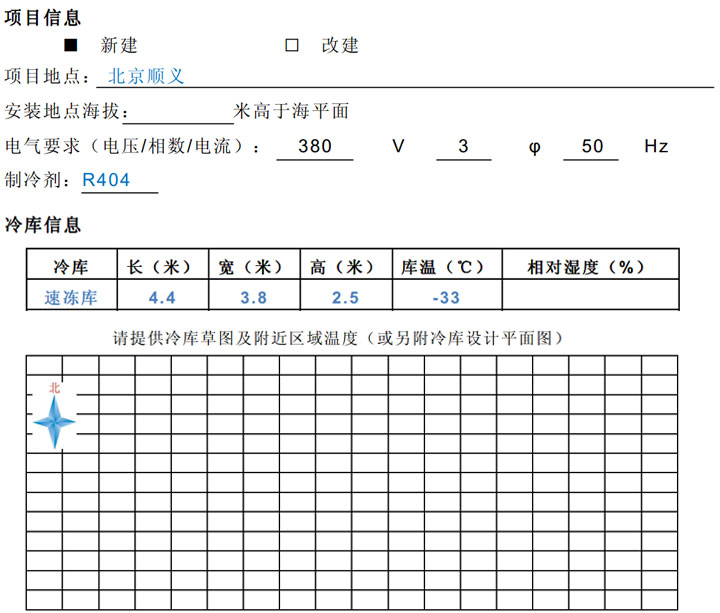Check the 改建 (renovation) checkbox
This screenshot has width=720, height=613.
click(292, 45)
